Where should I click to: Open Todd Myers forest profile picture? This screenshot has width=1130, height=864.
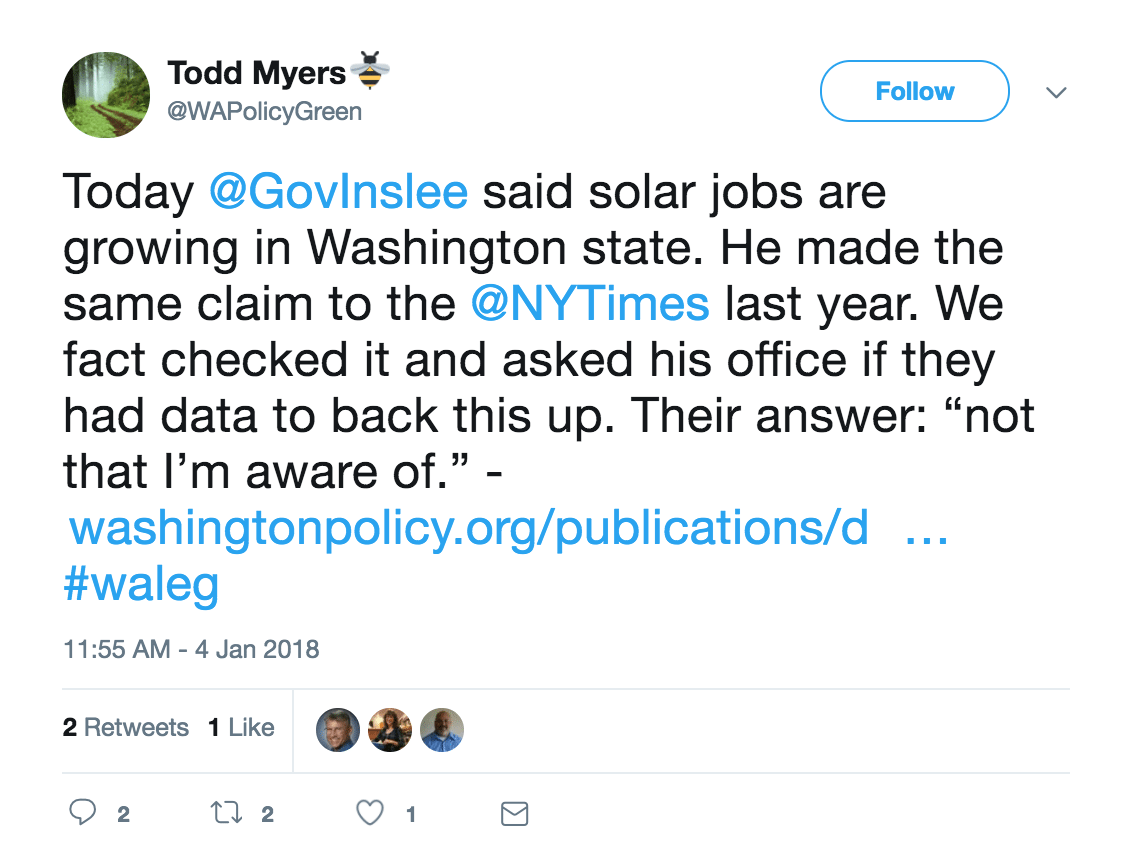(106, 94)
